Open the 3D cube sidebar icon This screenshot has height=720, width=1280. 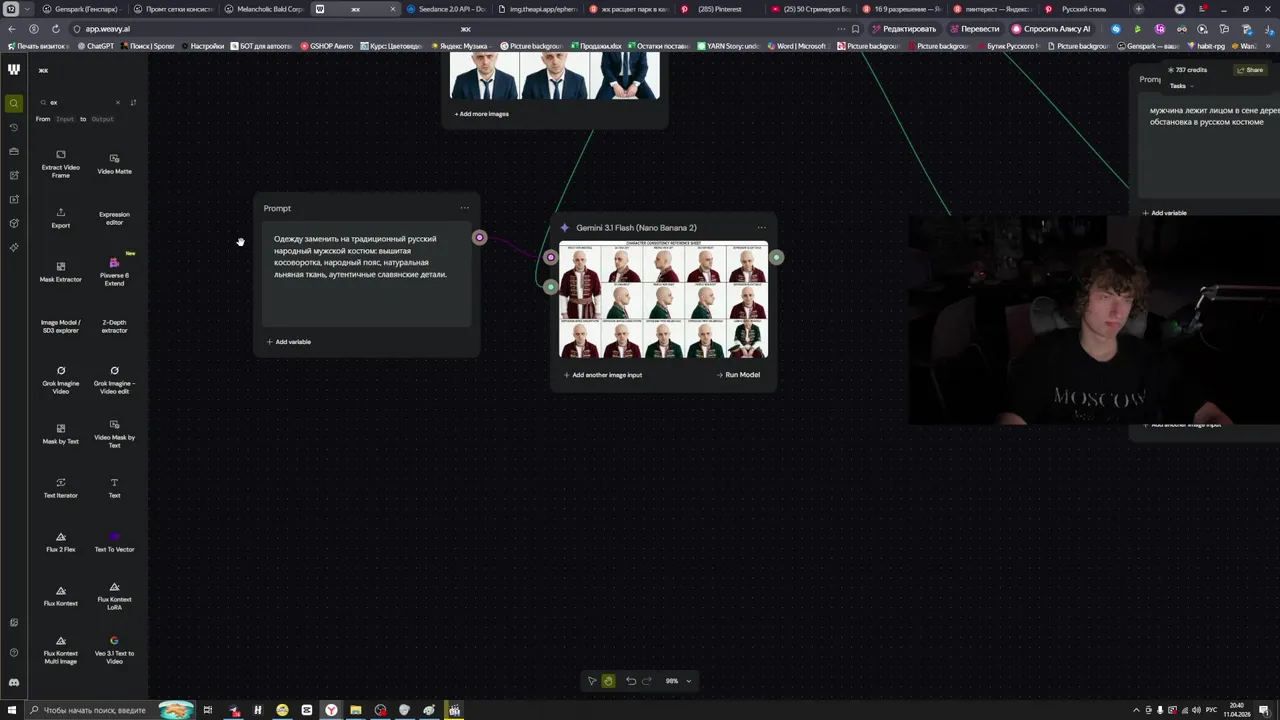point(13,223)
